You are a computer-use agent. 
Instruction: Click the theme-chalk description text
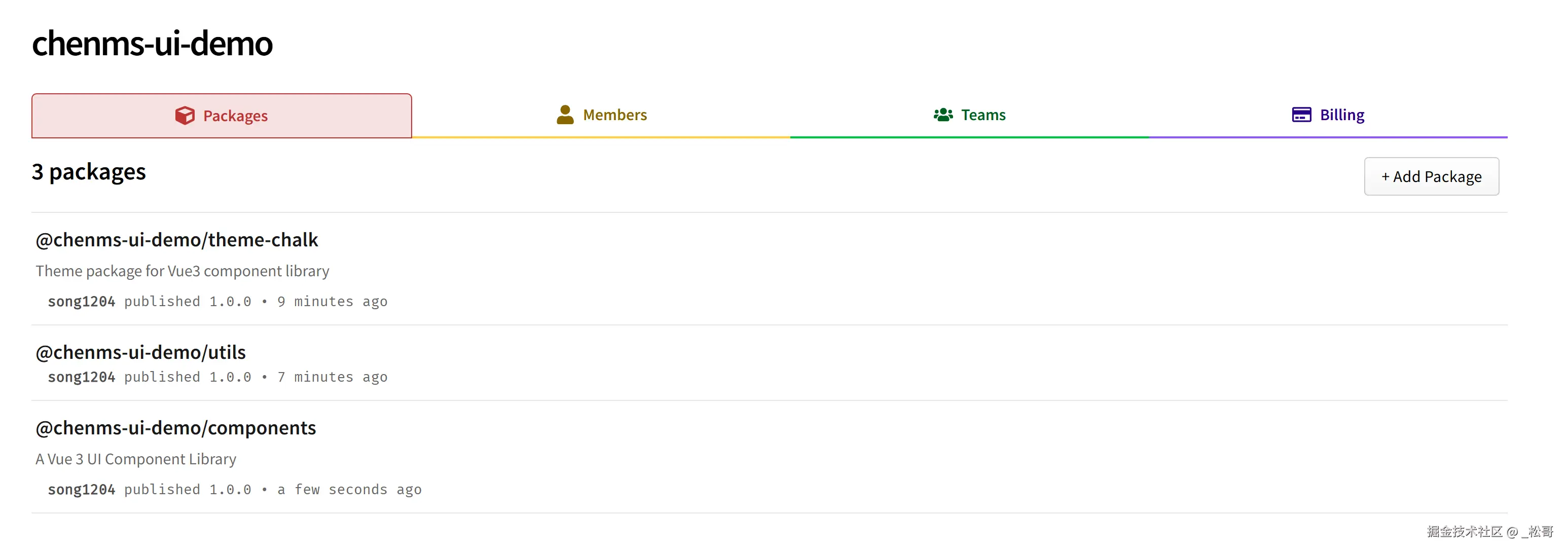click(182, 271)
